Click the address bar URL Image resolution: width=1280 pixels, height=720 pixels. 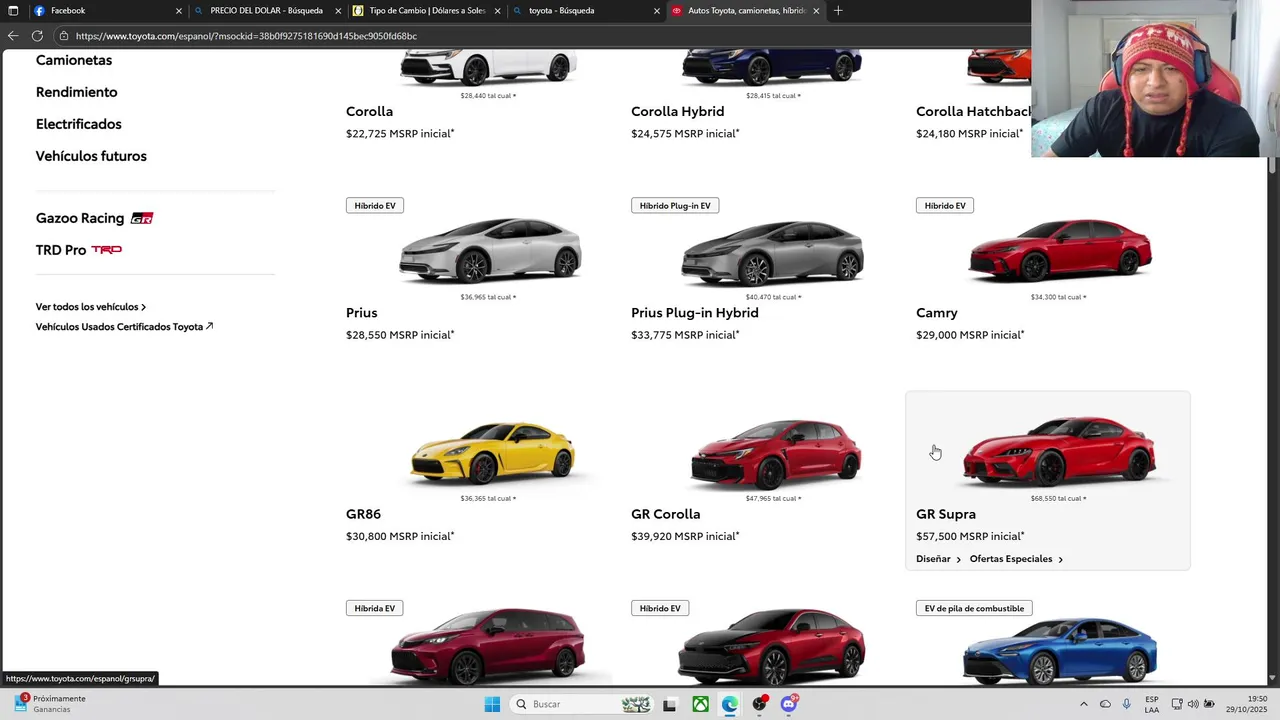pyautogui.click(x=246, y=36)
